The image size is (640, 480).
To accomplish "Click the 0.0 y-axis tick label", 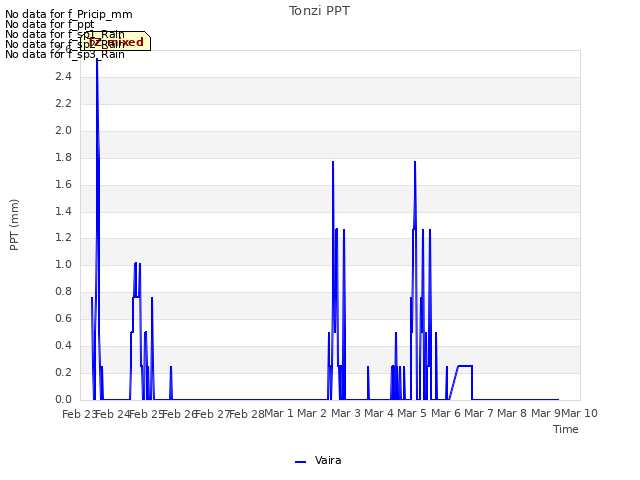I will click(63, 399).
